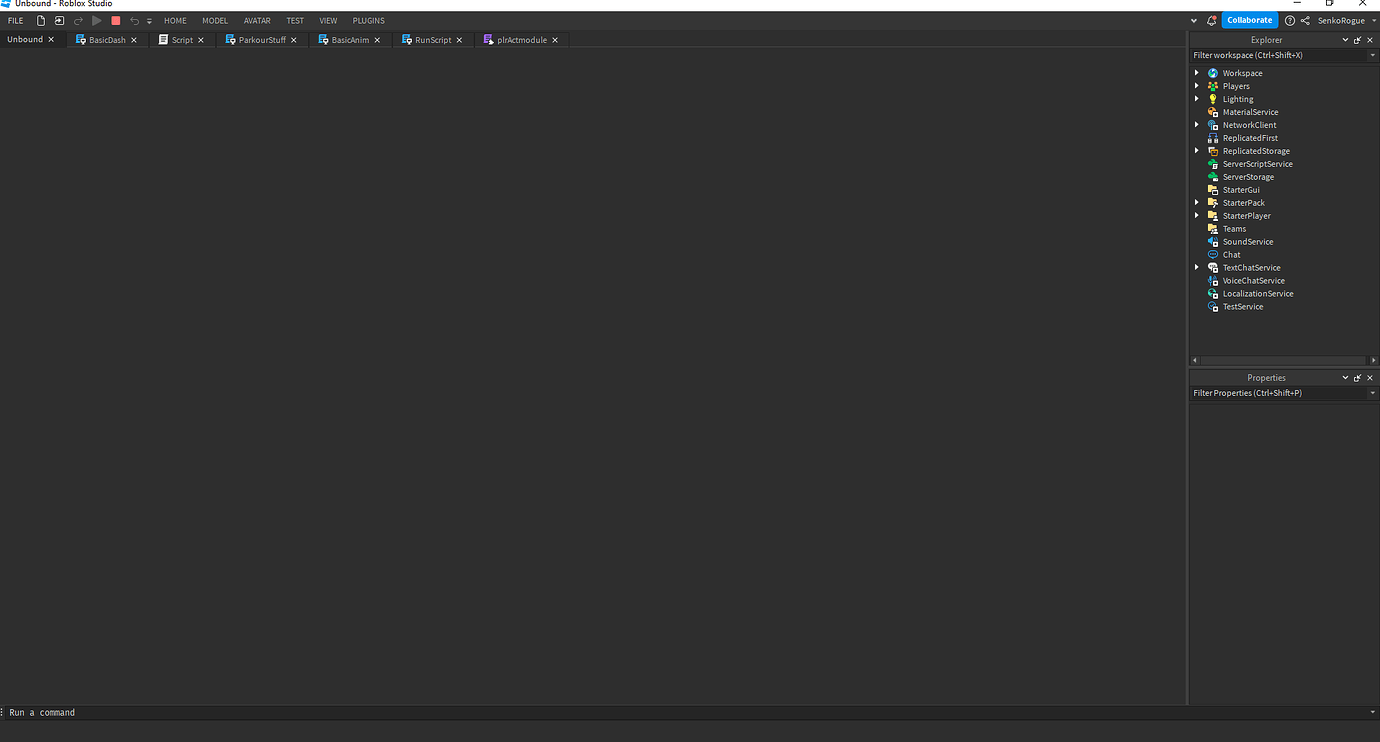This screenshot has width=1380, height=742.
Task: Click the Filter workspace search field
Action: coord(1279,55)
